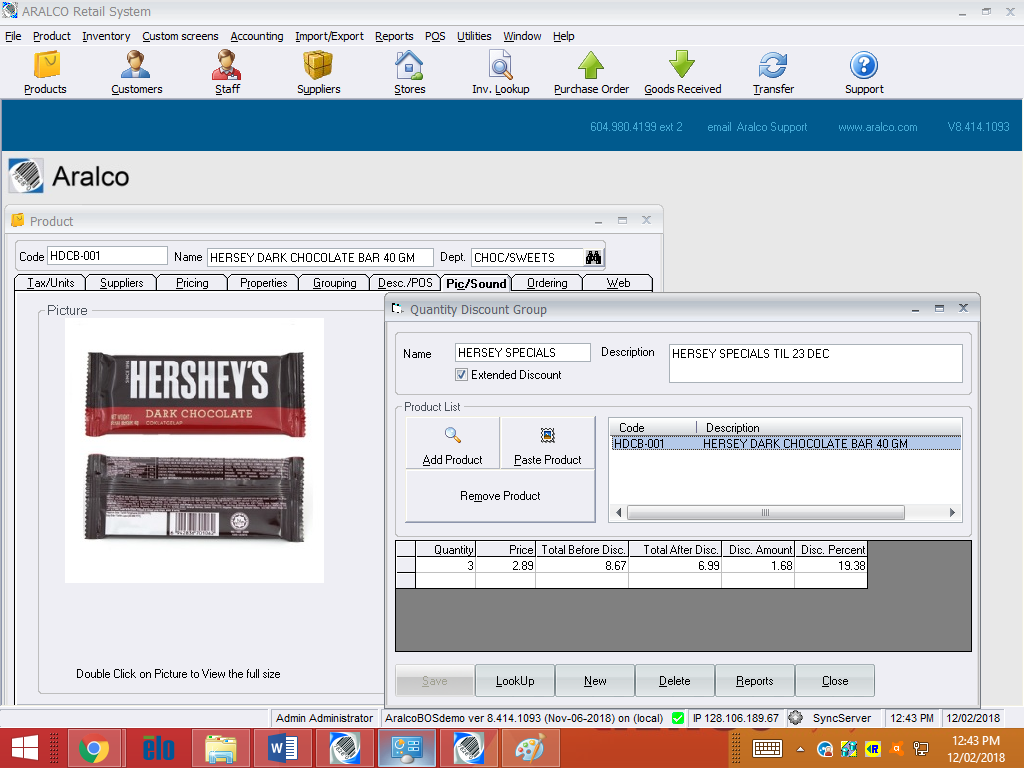Open the Suppliers toolbar icon

[x=318, y=72]
